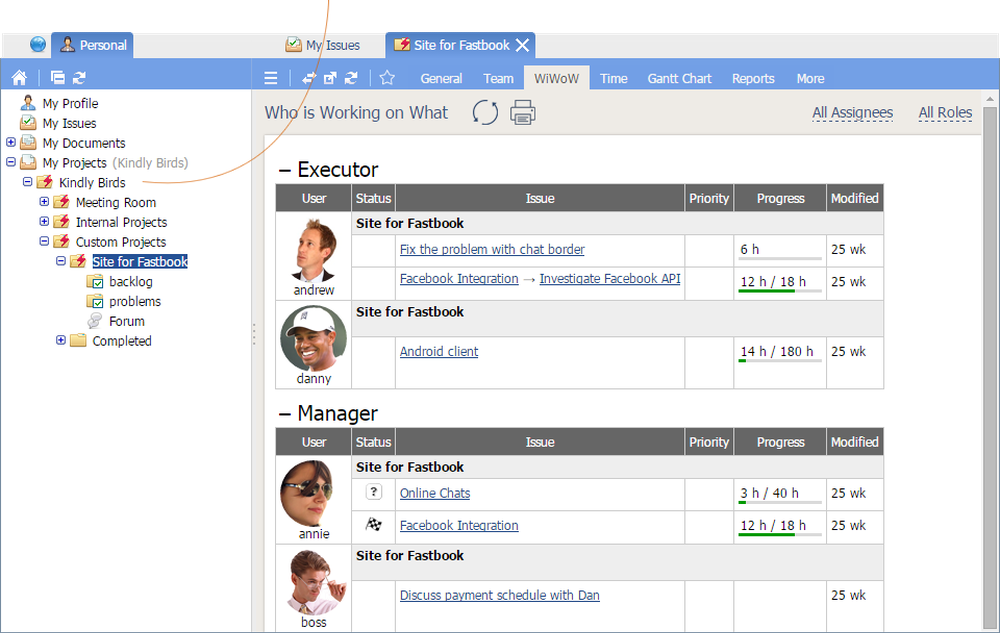Select the Forum tree item
1000x633 pixels.
point(126,321)
